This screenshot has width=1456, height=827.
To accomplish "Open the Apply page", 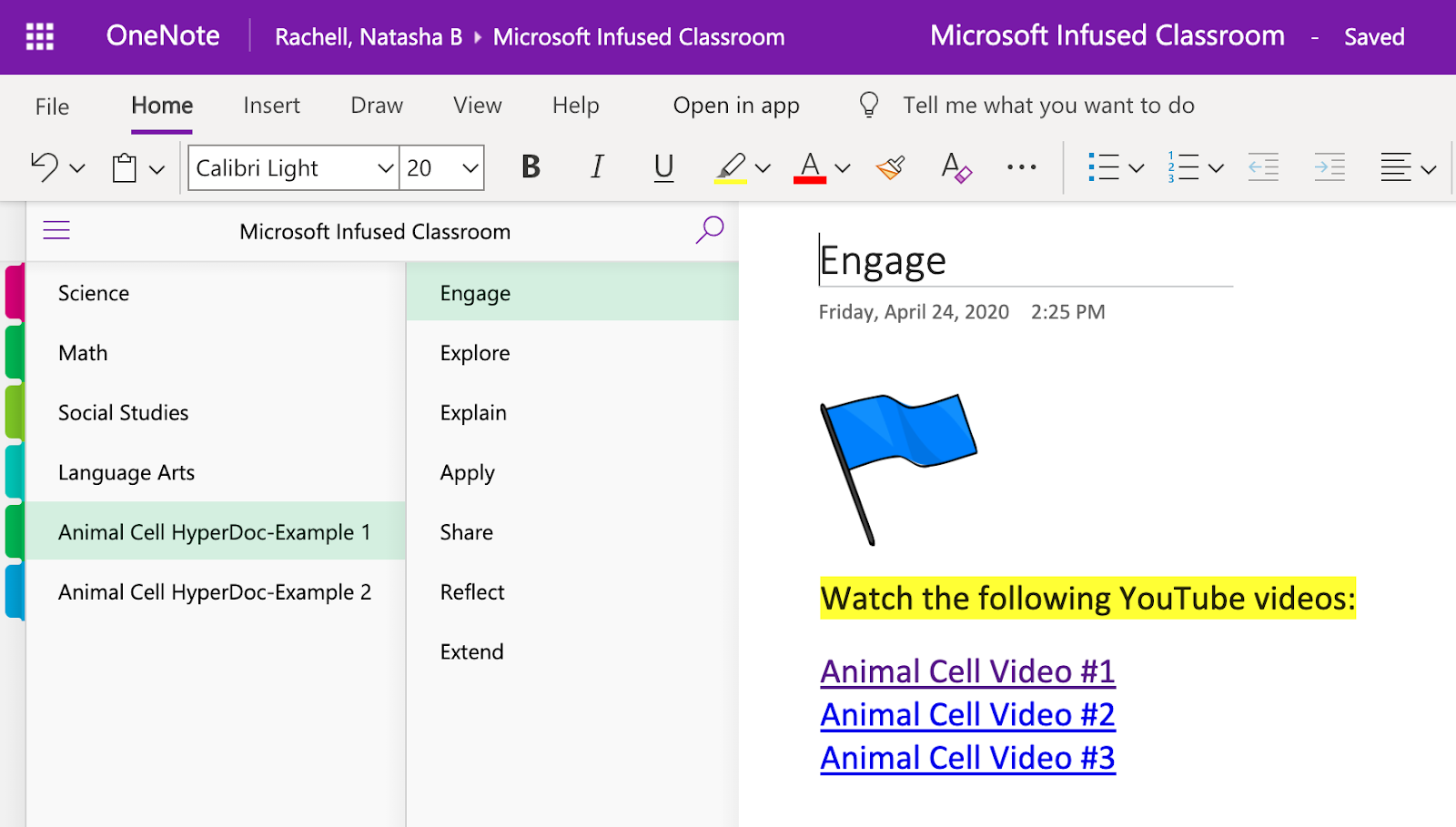I will pyautogui.click(x=572, y=473).
